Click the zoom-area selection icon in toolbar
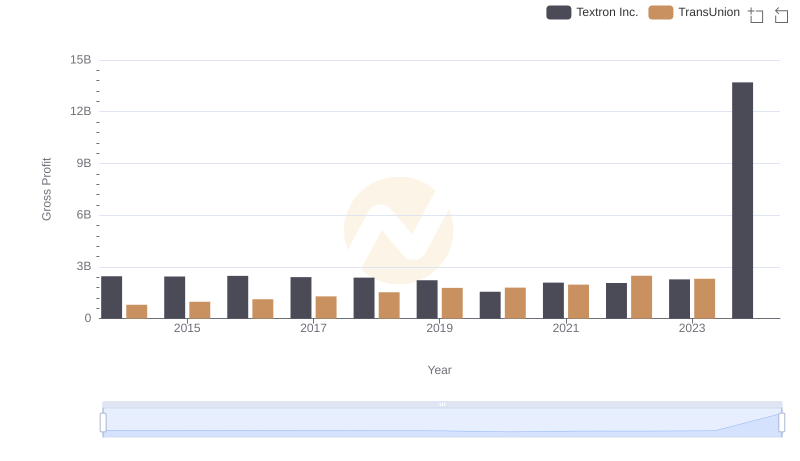 [x=756, y=15]
